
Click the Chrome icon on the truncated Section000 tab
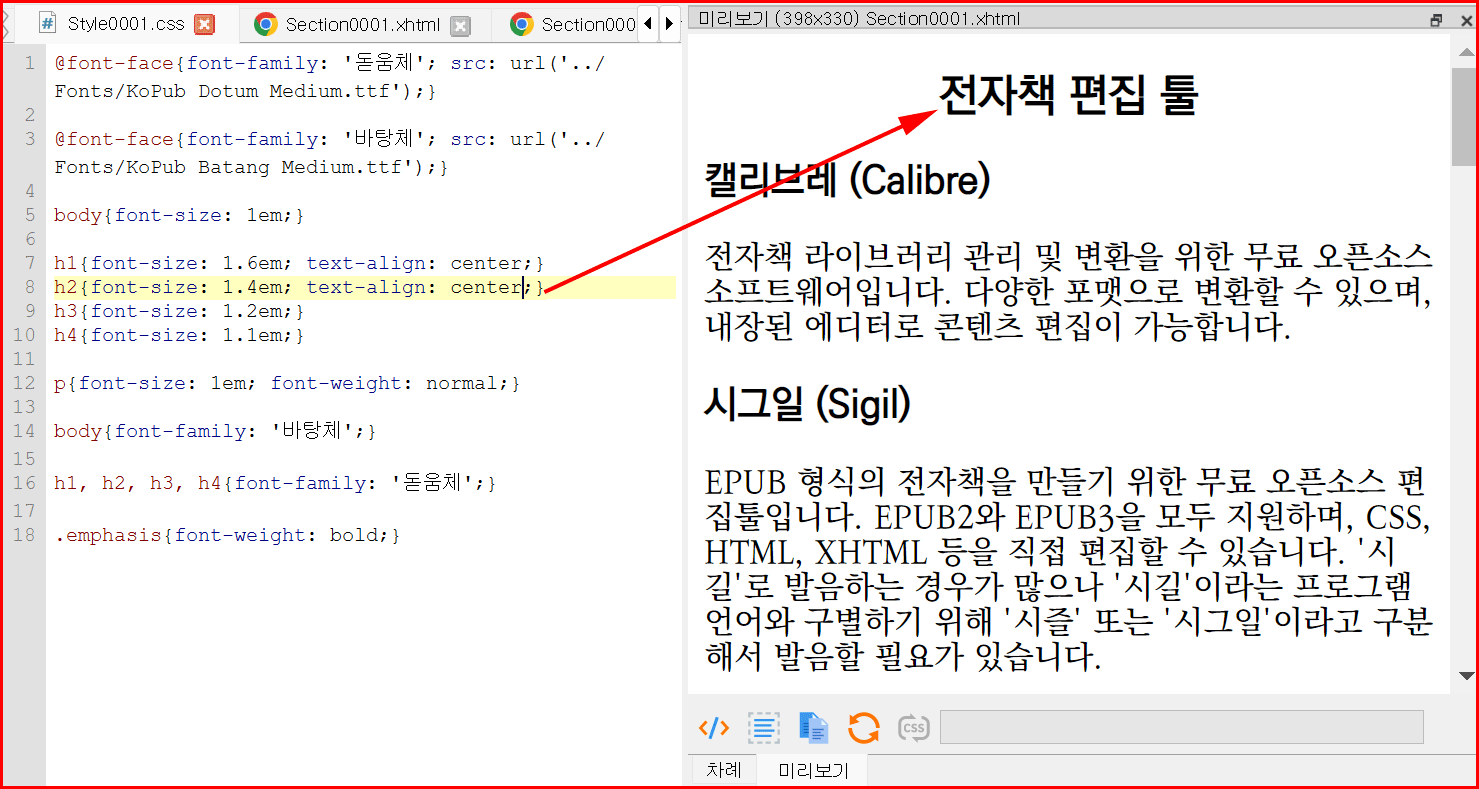pos(521,24)
